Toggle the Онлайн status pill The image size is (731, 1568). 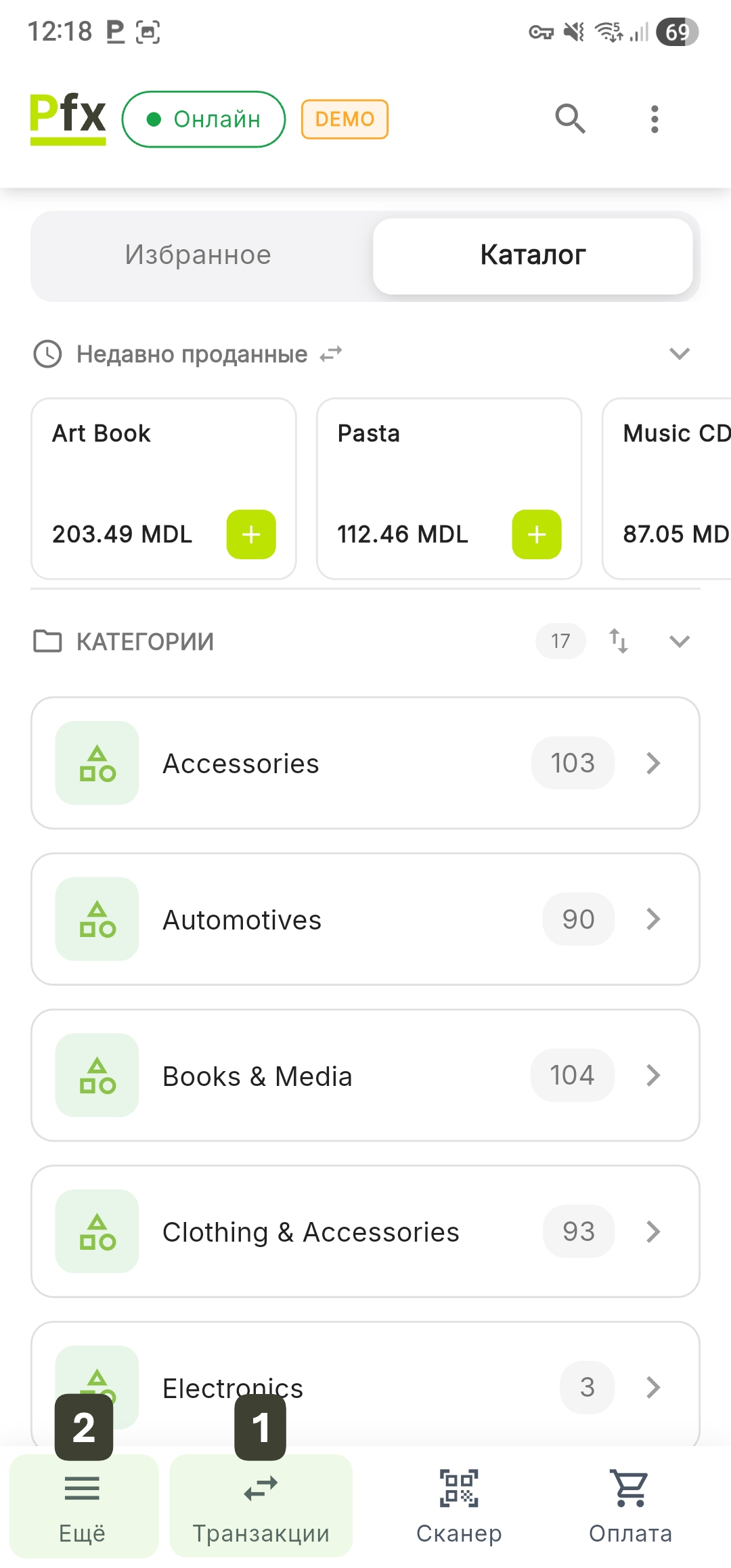click(x=204, y=119)
